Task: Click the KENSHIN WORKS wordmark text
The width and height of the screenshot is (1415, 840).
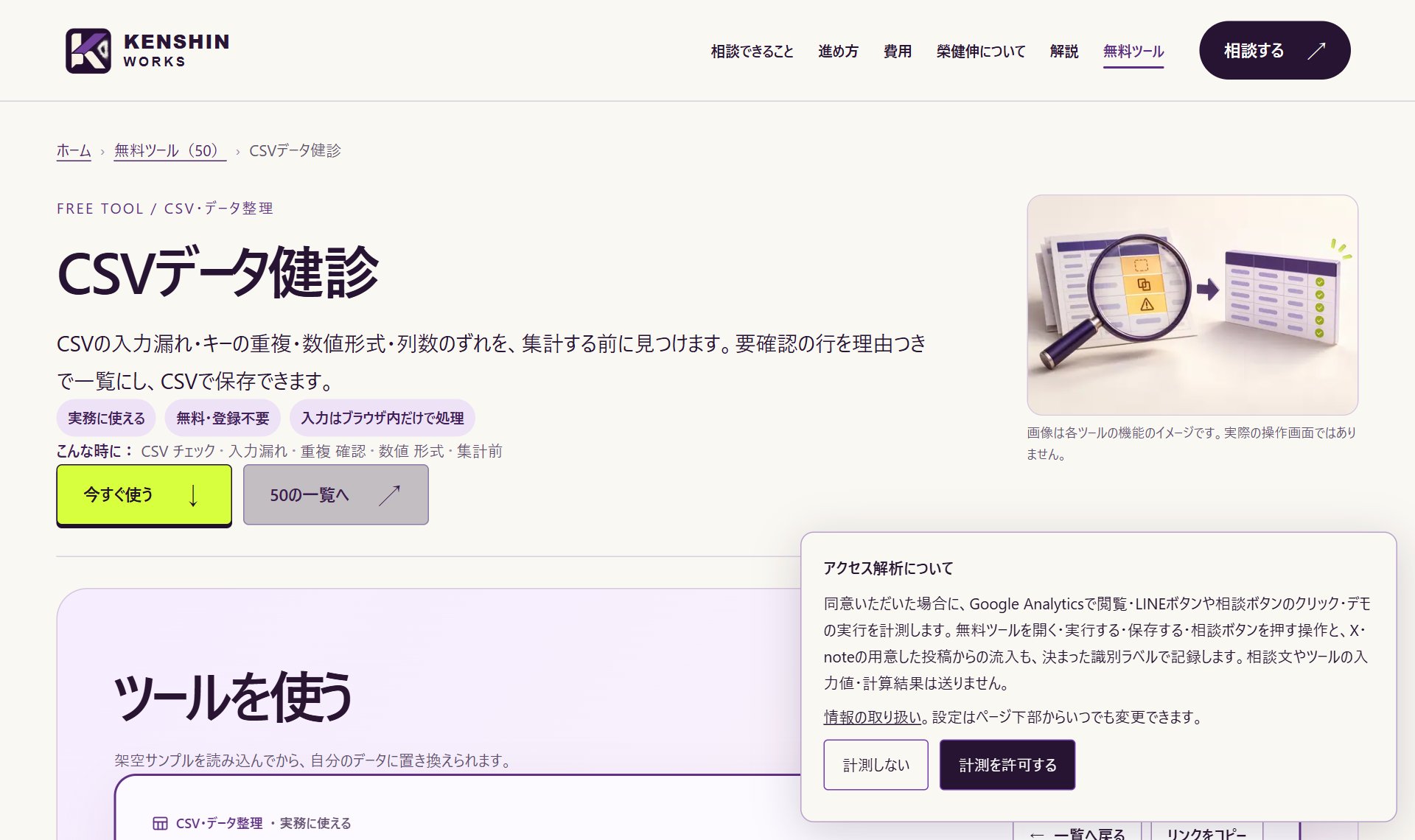Action: pos(176,50)
